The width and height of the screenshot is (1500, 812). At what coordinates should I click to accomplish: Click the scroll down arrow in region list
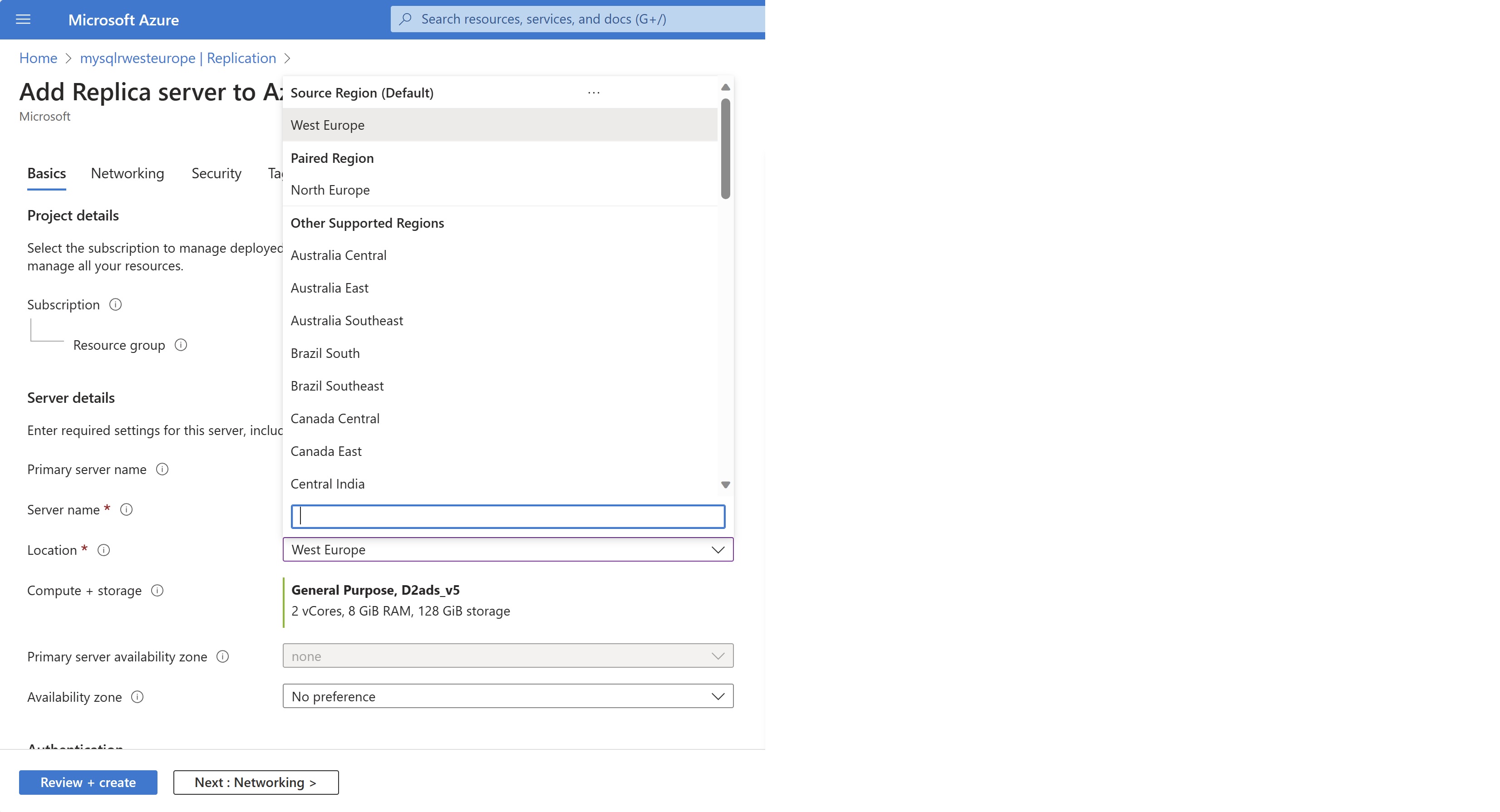727,484
